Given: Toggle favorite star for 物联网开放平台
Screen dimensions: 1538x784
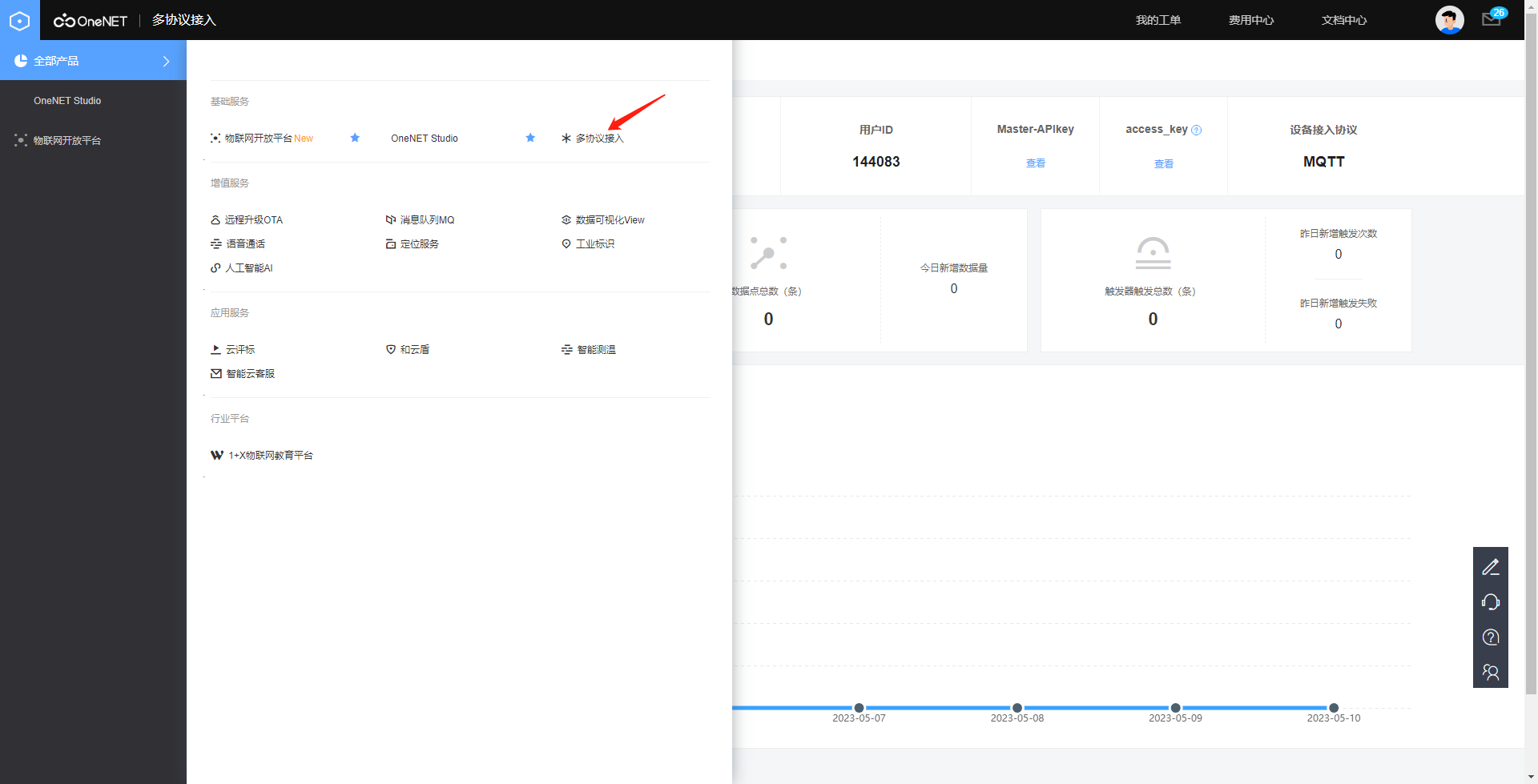Looking at the screenshot, I should tap(355, 138).
